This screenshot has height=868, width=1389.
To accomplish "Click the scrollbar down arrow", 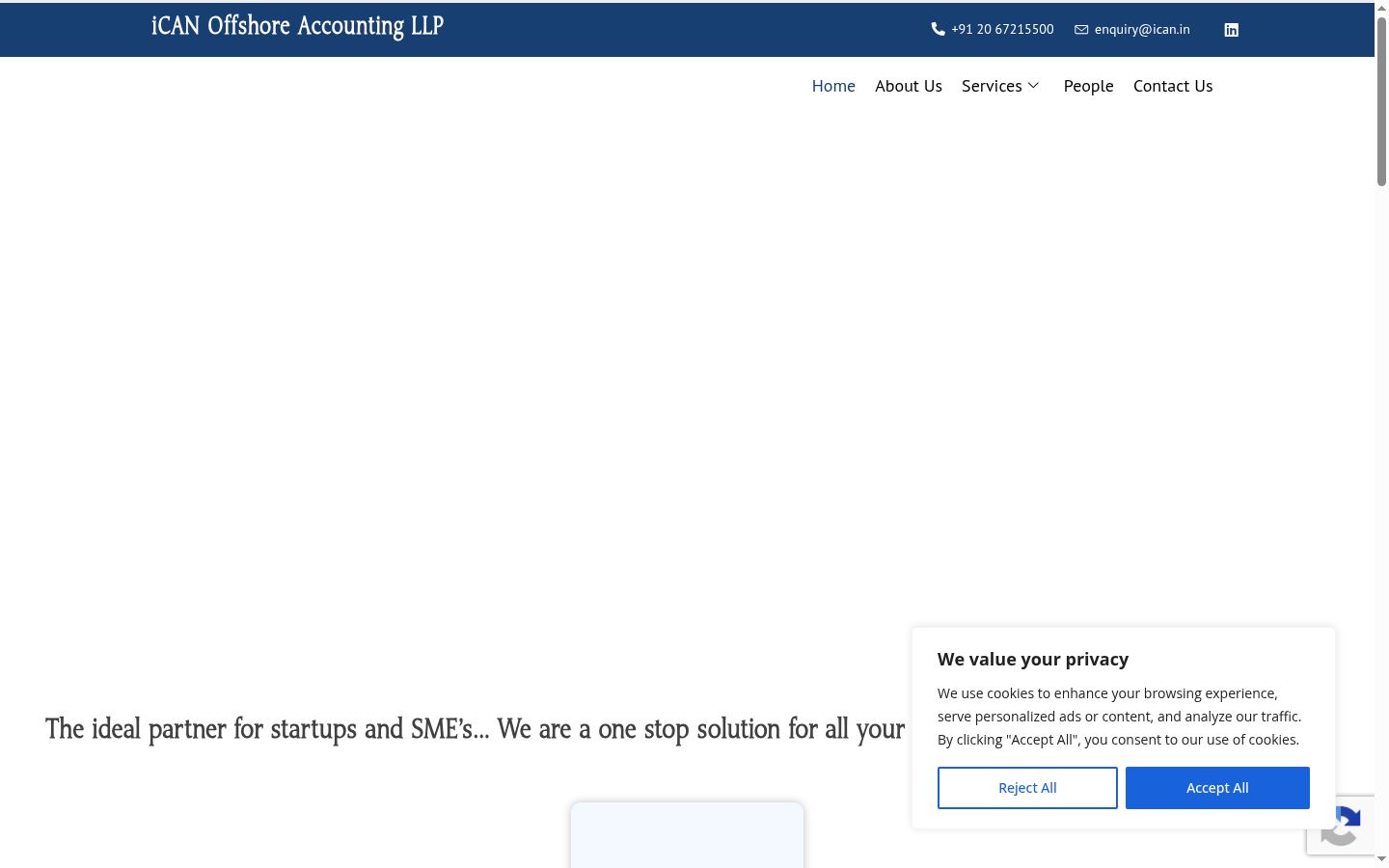I will (1381, 859).
